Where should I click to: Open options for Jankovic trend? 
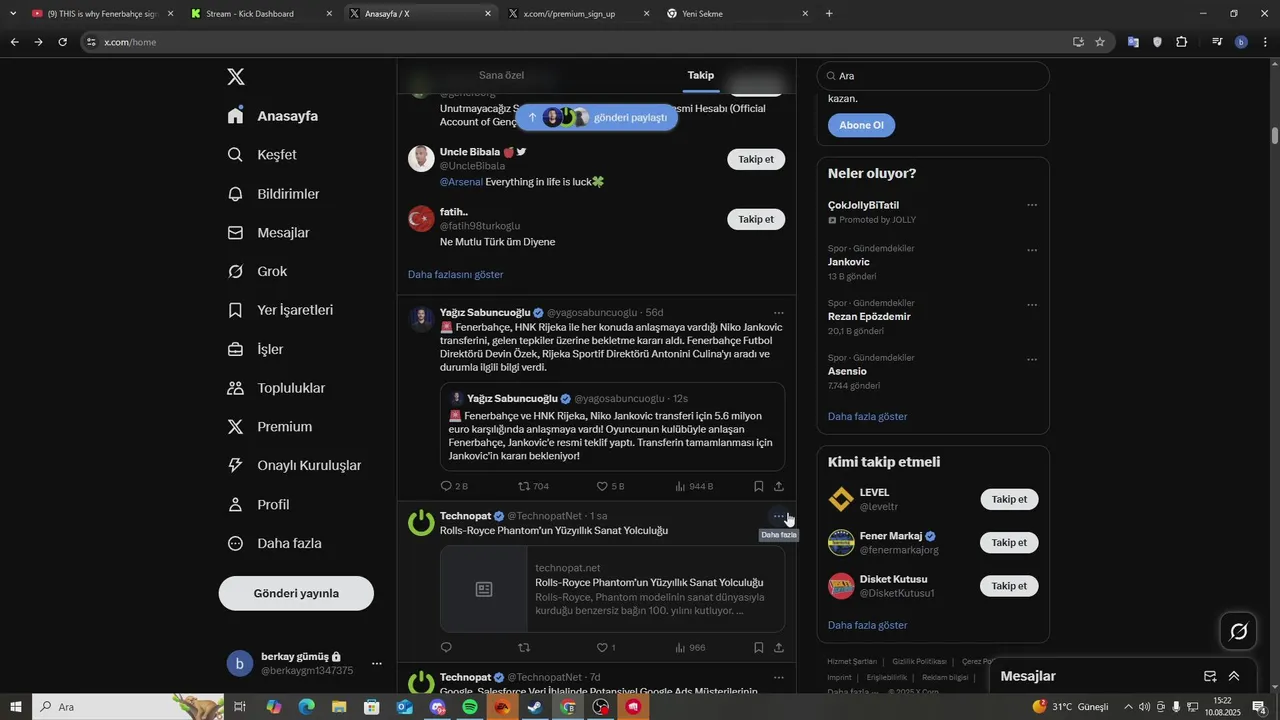tap(1032, 250)
